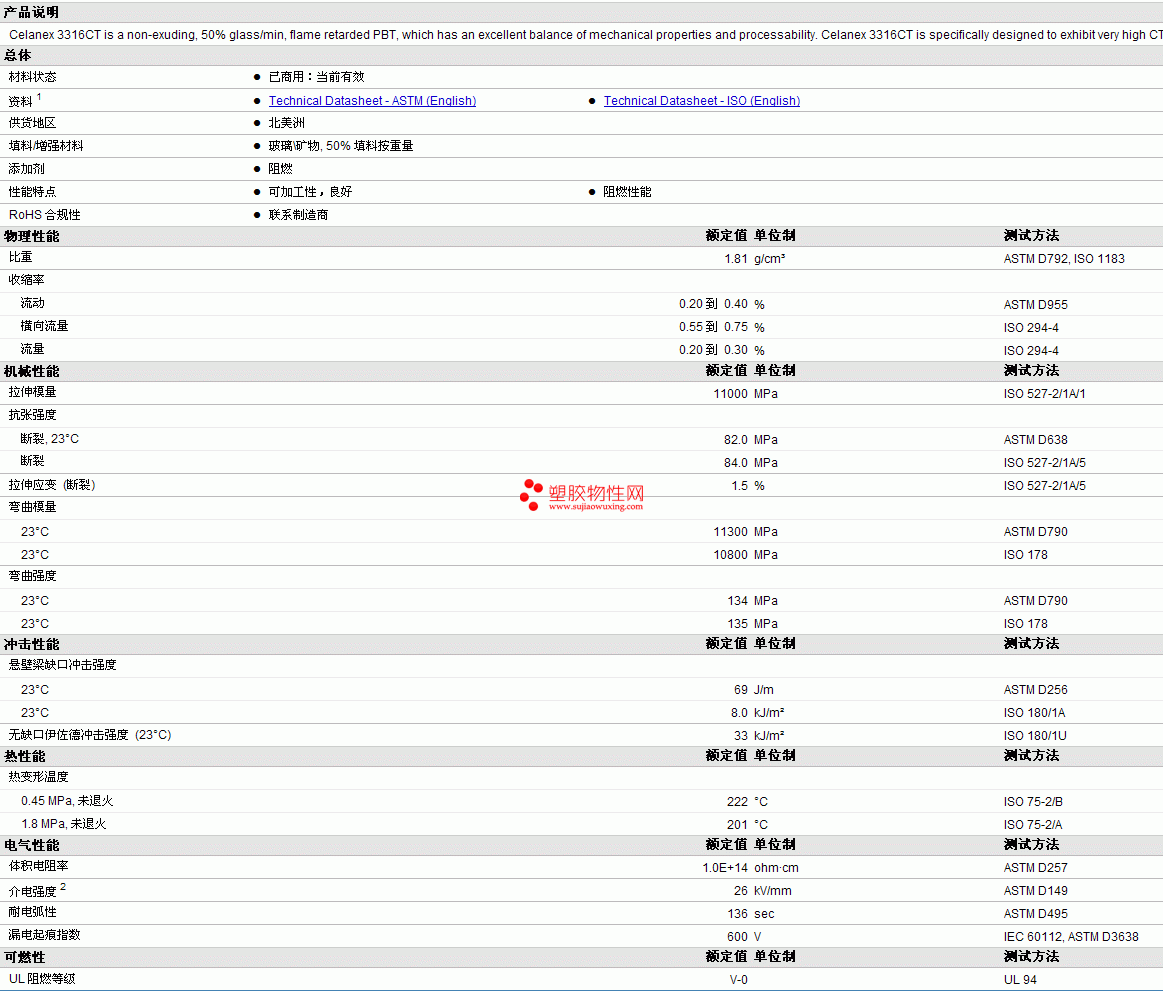Click the 性能特点 row label
The width and height of the screenshot is (1163, 991).
pyautogui.click(x=33, y=192)
